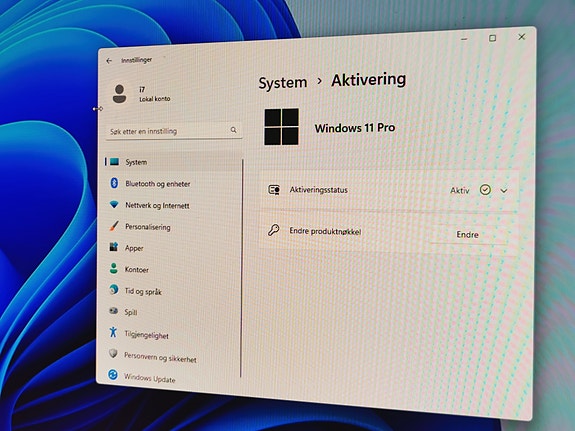Open the Spill game controller icon

(113, 311)
